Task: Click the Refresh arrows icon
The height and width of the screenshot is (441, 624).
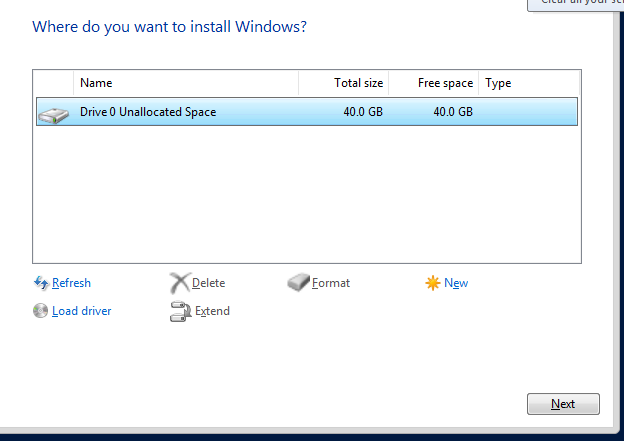Action: 41,283
